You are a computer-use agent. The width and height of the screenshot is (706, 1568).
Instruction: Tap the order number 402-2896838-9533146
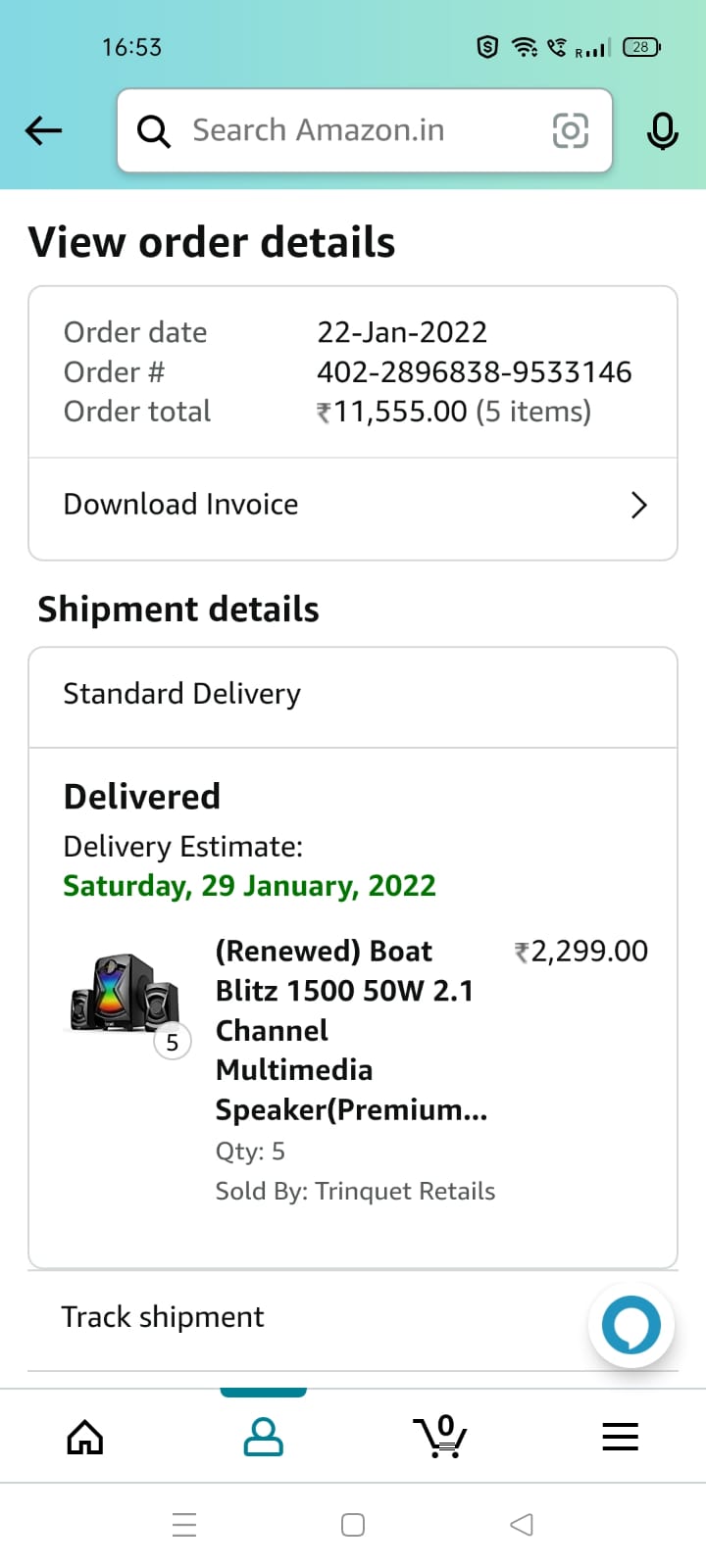point(474,372)
